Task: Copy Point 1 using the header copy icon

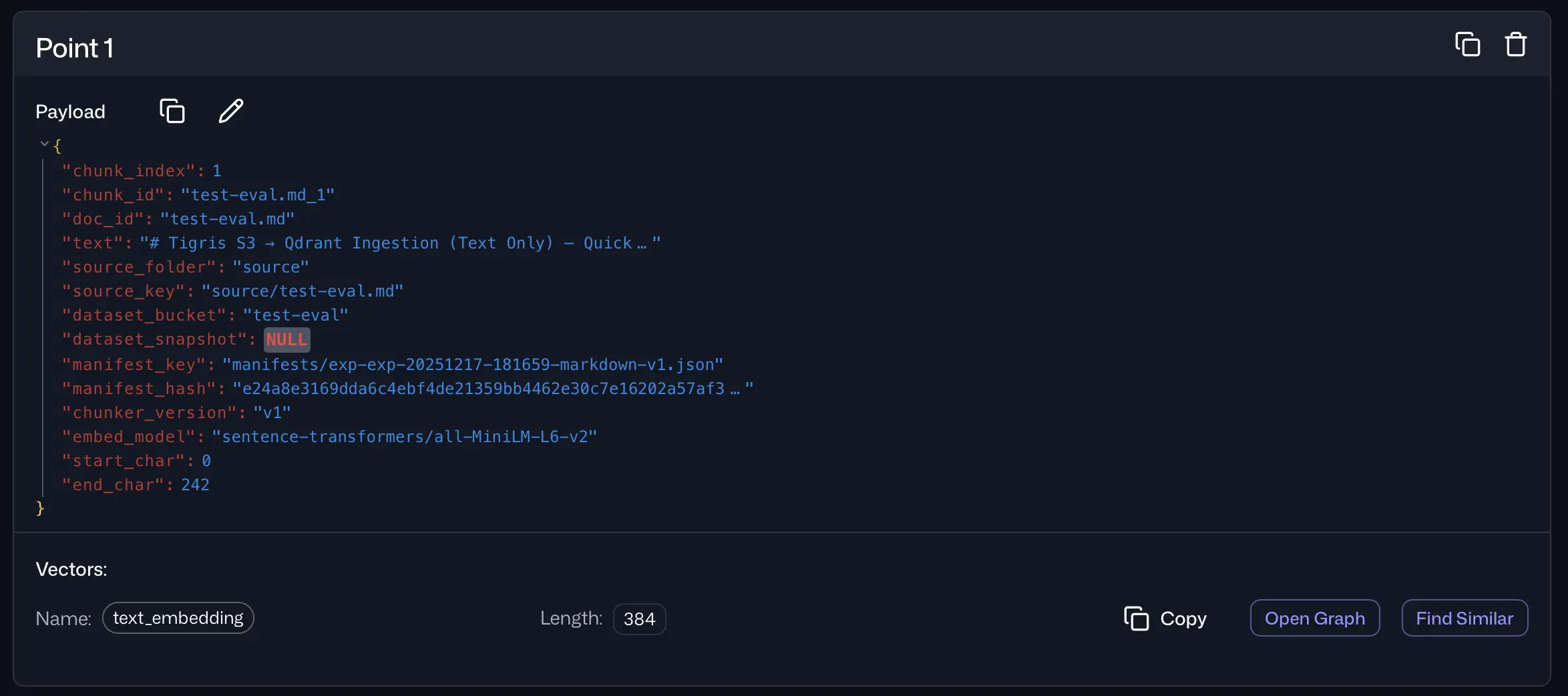Action: [1467, 45]
